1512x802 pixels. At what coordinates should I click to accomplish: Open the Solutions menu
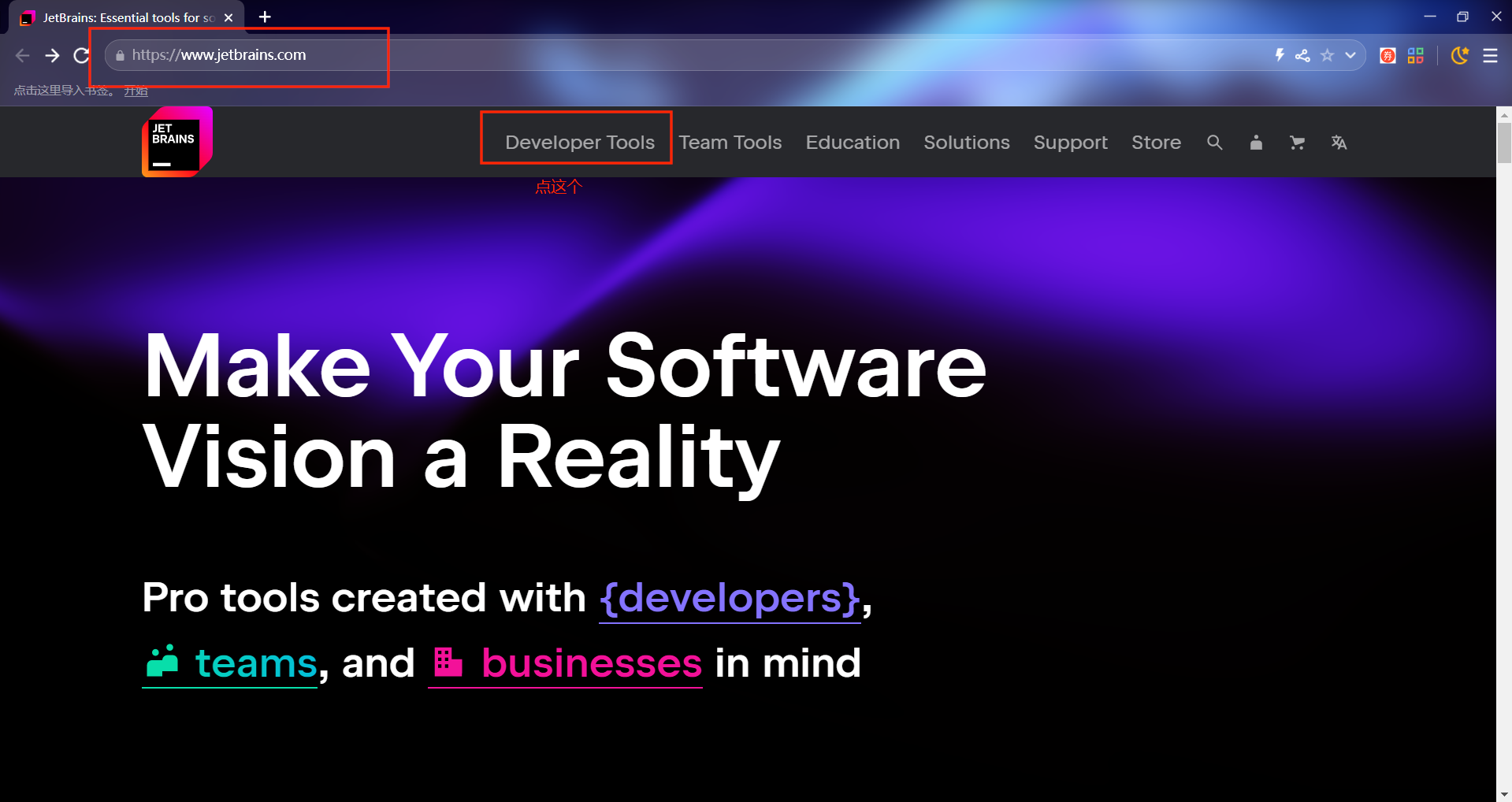(x=967, y=143)
